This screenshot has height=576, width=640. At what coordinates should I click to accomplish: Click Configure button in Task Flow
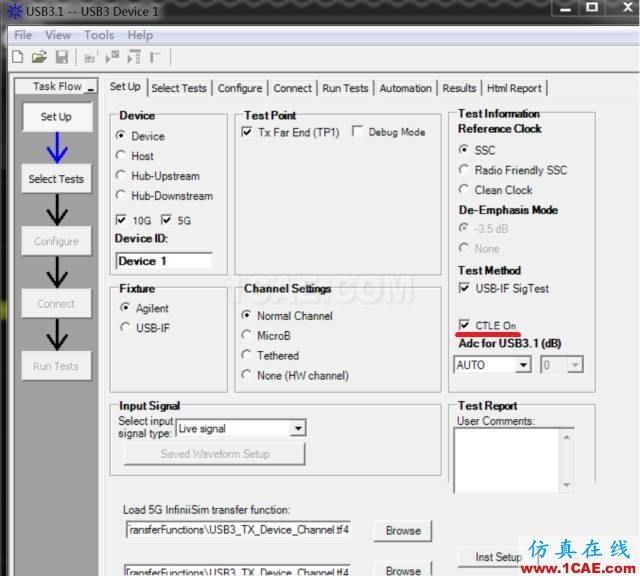(x=57, y=241)
